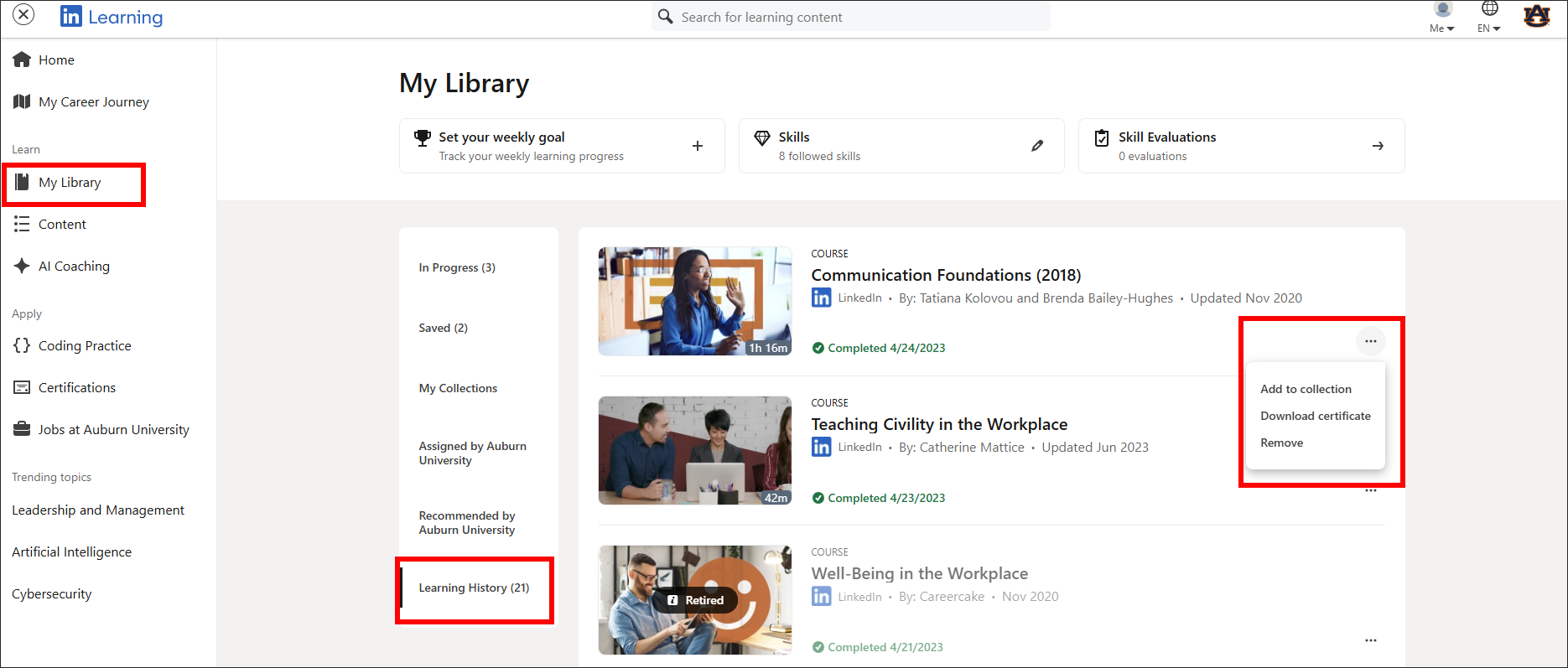1568x668 pixels.
Task: Choose Add to collection menu option
Action: click(x=1306, y=389)
